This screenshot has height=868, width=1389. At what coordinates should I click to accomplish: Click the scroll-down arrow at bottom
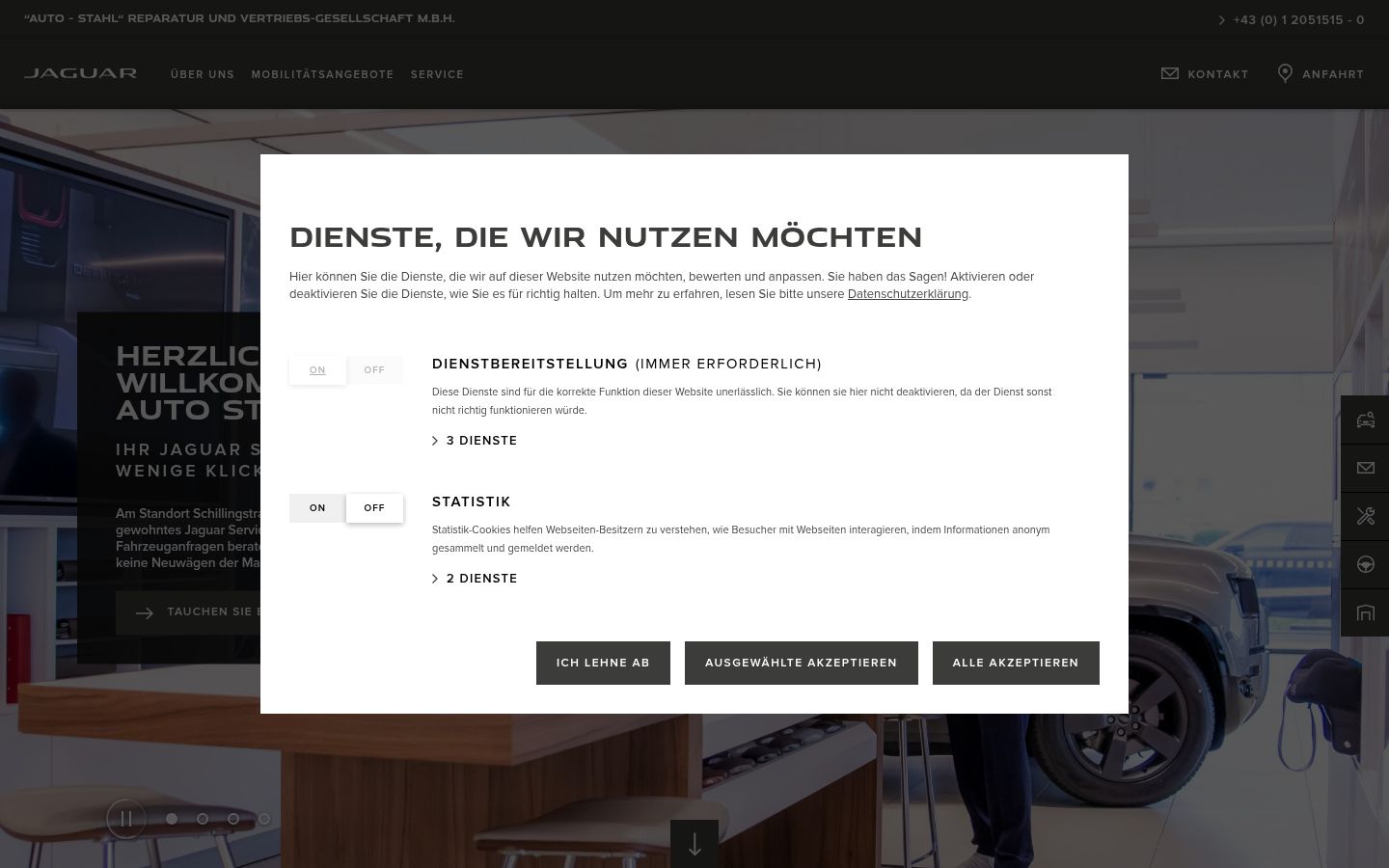click(x=694, y=844)
